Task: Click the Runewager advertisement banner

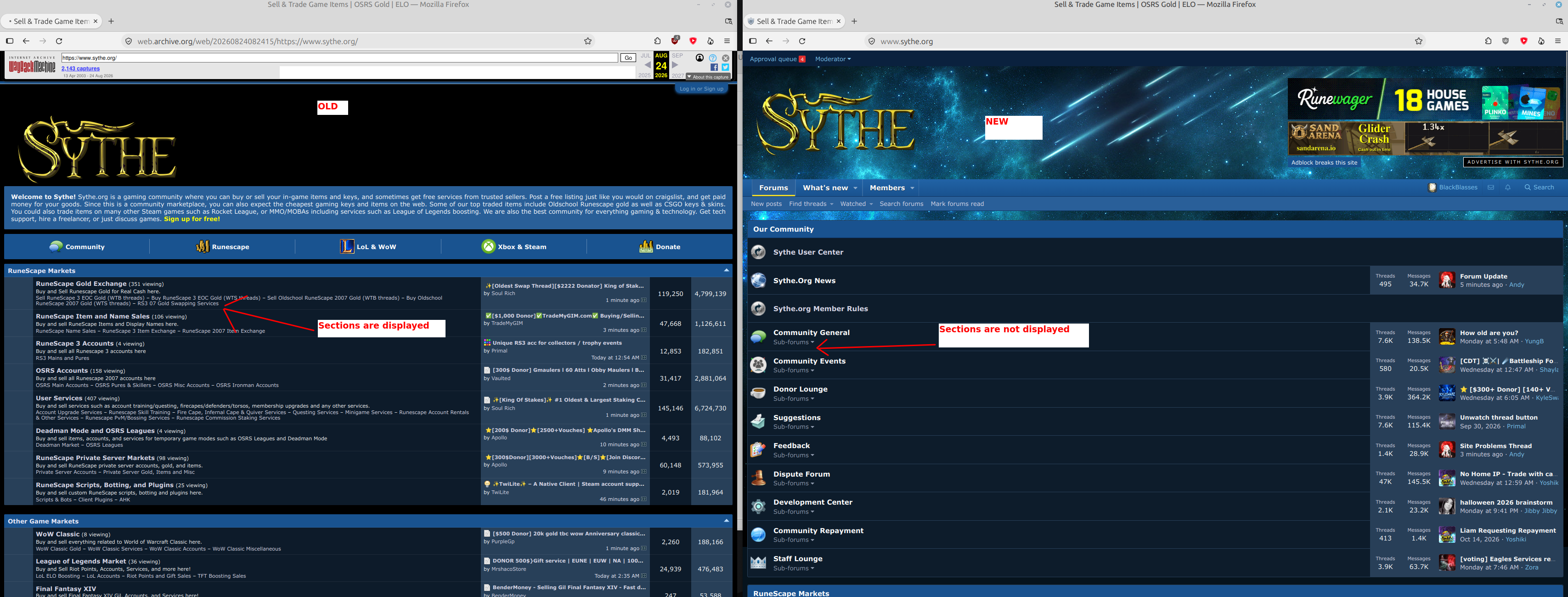Action: pyautogui.click(x=1424, y=99)
